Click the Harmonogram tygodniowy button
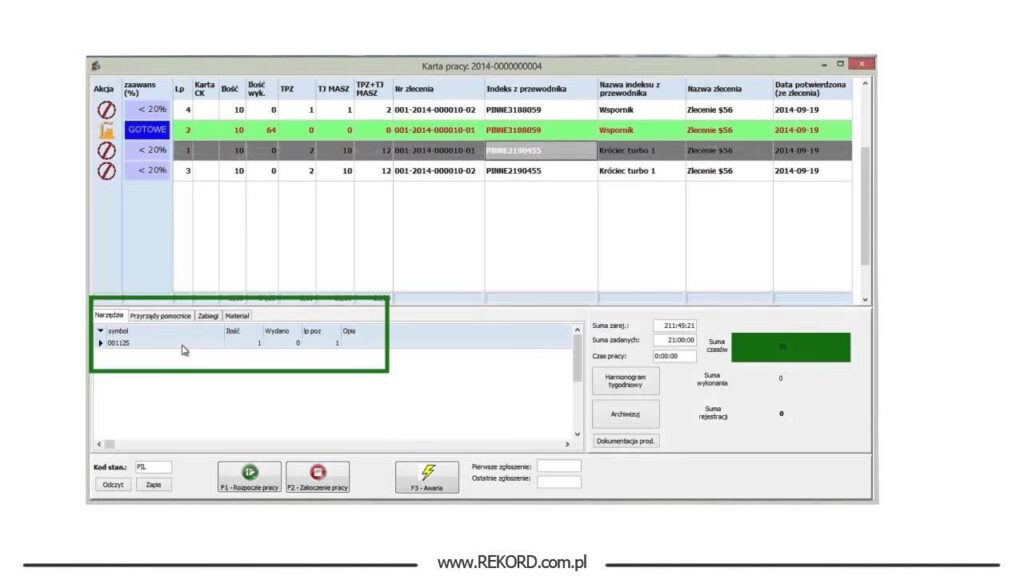 pos(626,381)
